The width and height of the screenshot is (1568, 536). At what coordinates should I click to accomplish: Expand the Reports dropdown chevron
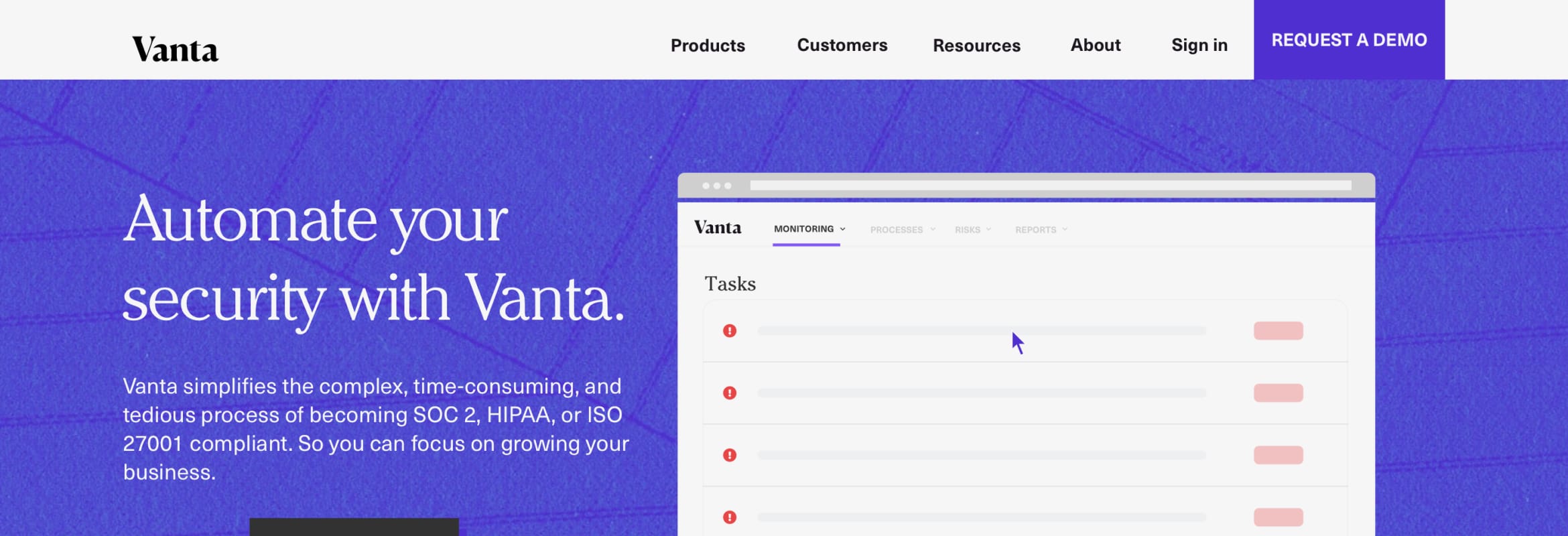(1065, 229)
